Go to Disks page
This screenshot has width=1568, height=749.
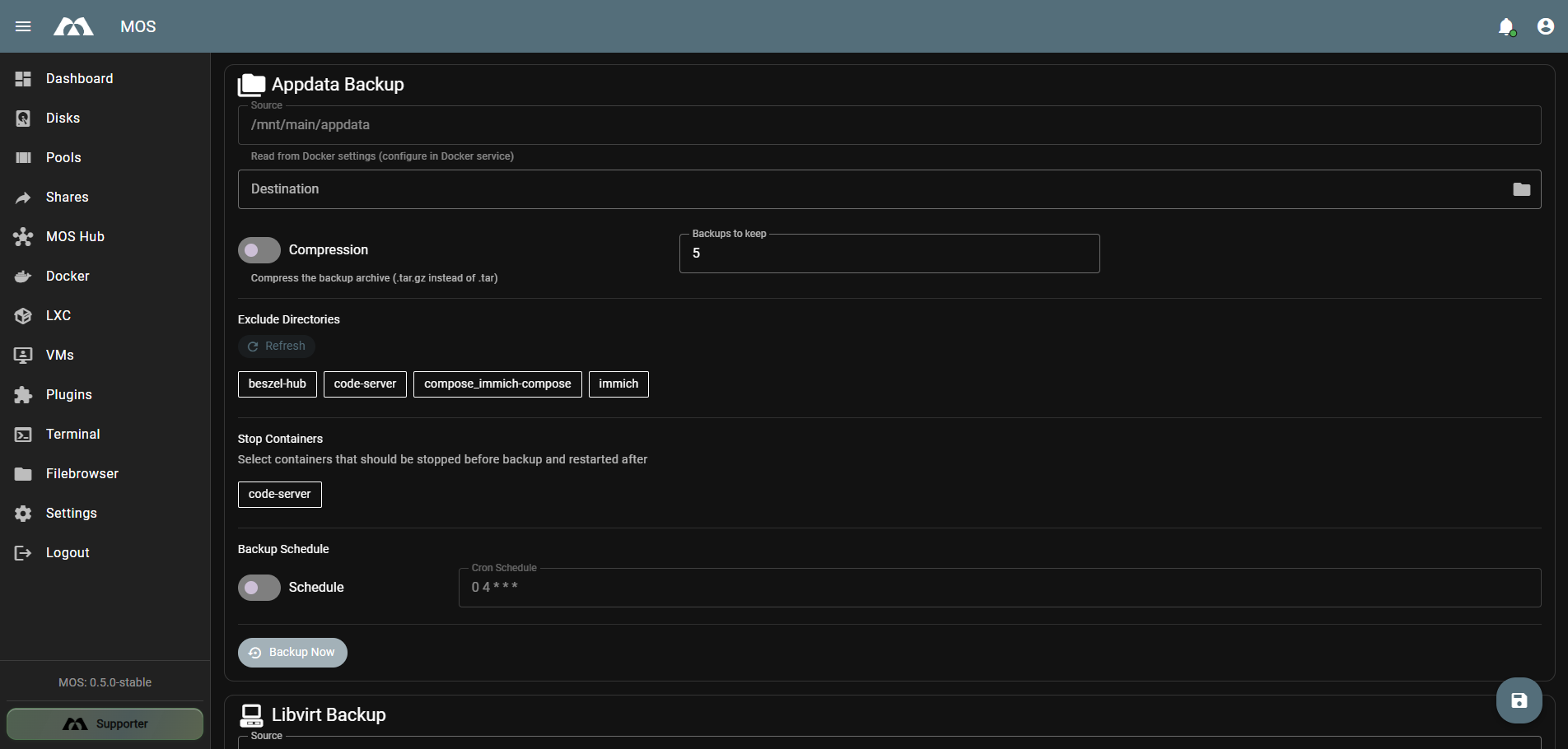click(63, 119)
